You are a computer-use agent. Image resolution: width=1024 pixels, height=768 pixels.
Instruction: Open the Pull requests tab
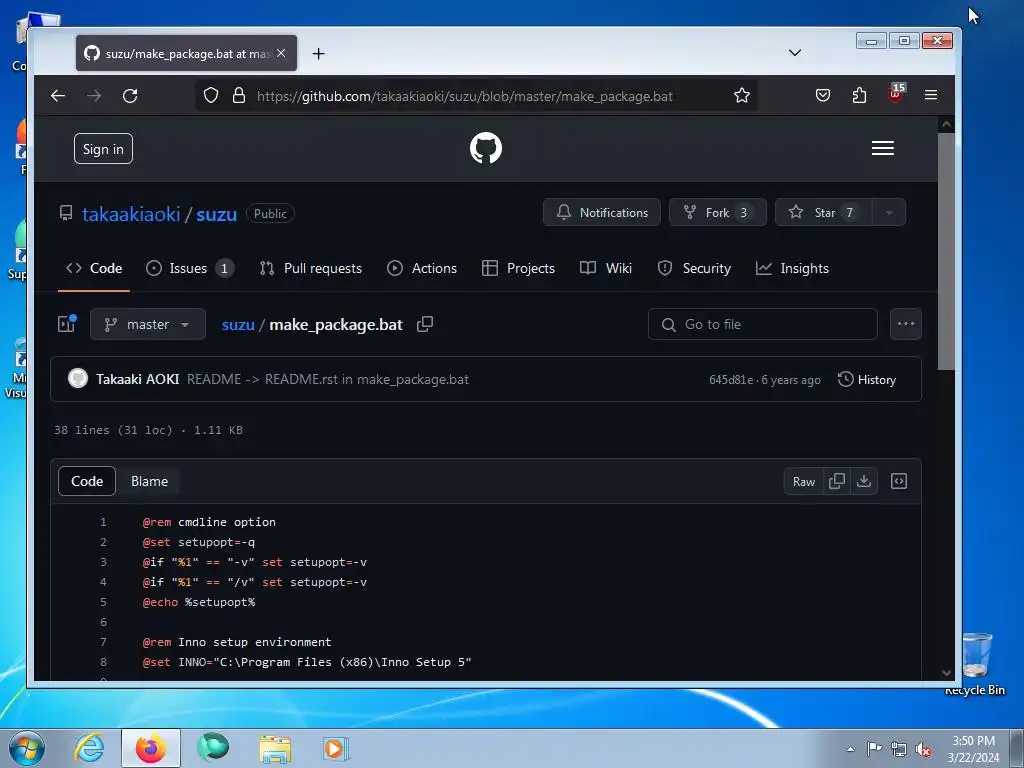[x=310, y=268]
